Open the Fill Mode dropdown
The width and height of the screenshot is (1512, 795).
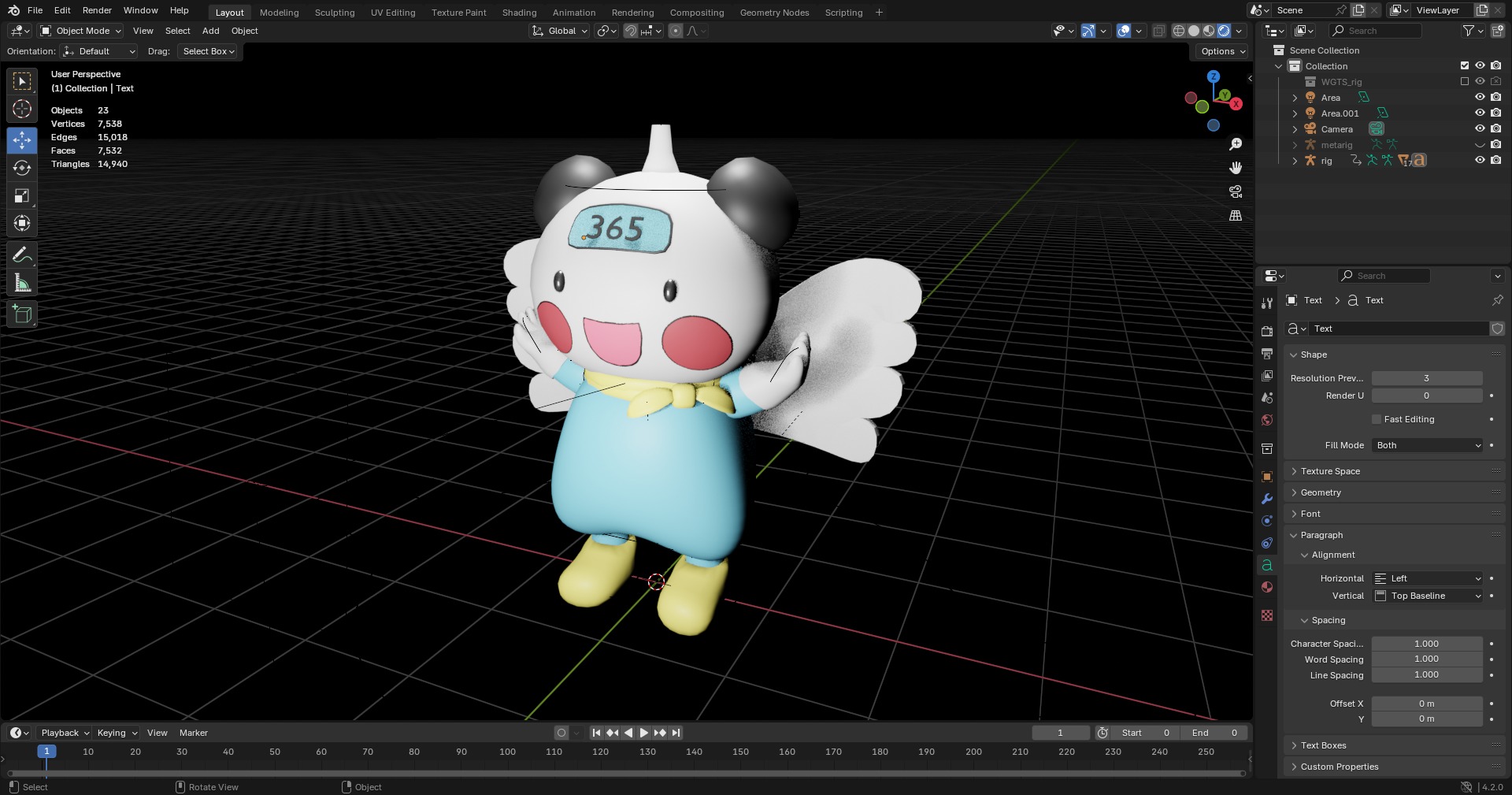(x=1427, y=445)
